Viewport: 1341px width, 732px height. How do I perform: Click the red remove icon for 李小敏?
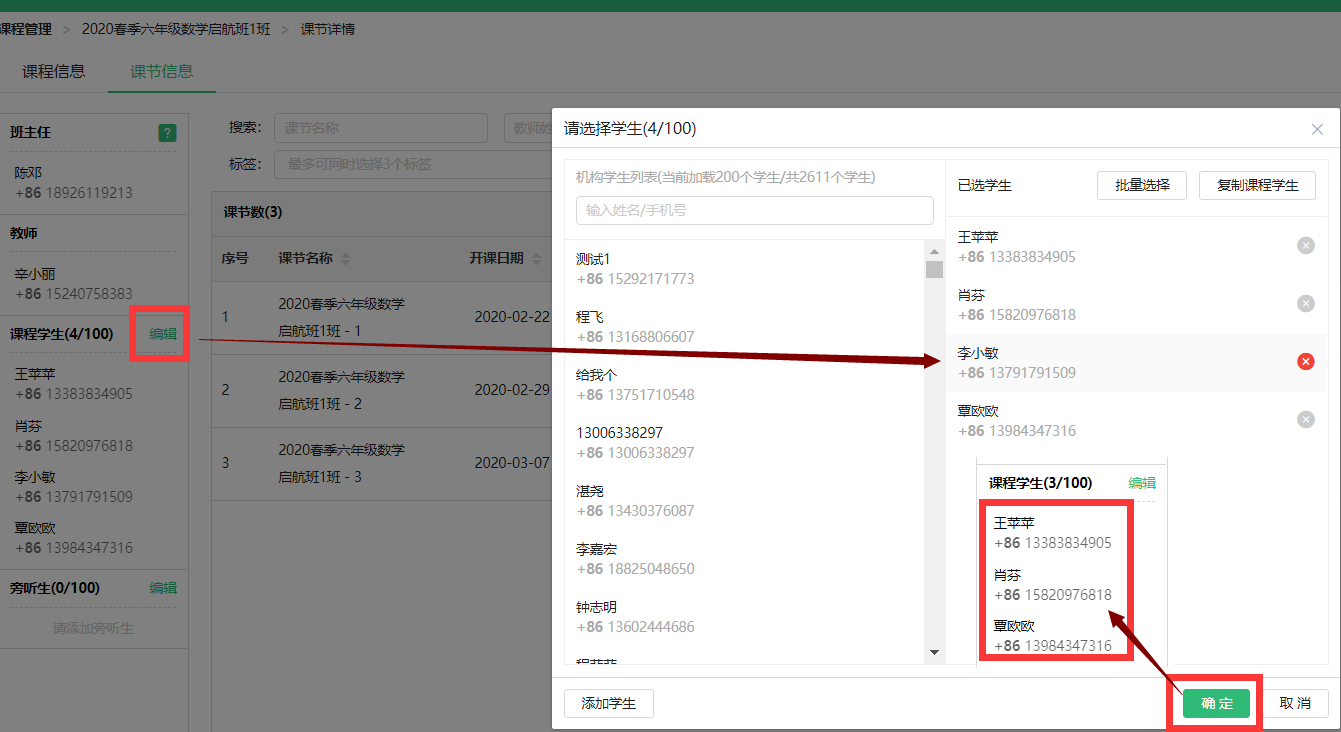click(1305, 362)
